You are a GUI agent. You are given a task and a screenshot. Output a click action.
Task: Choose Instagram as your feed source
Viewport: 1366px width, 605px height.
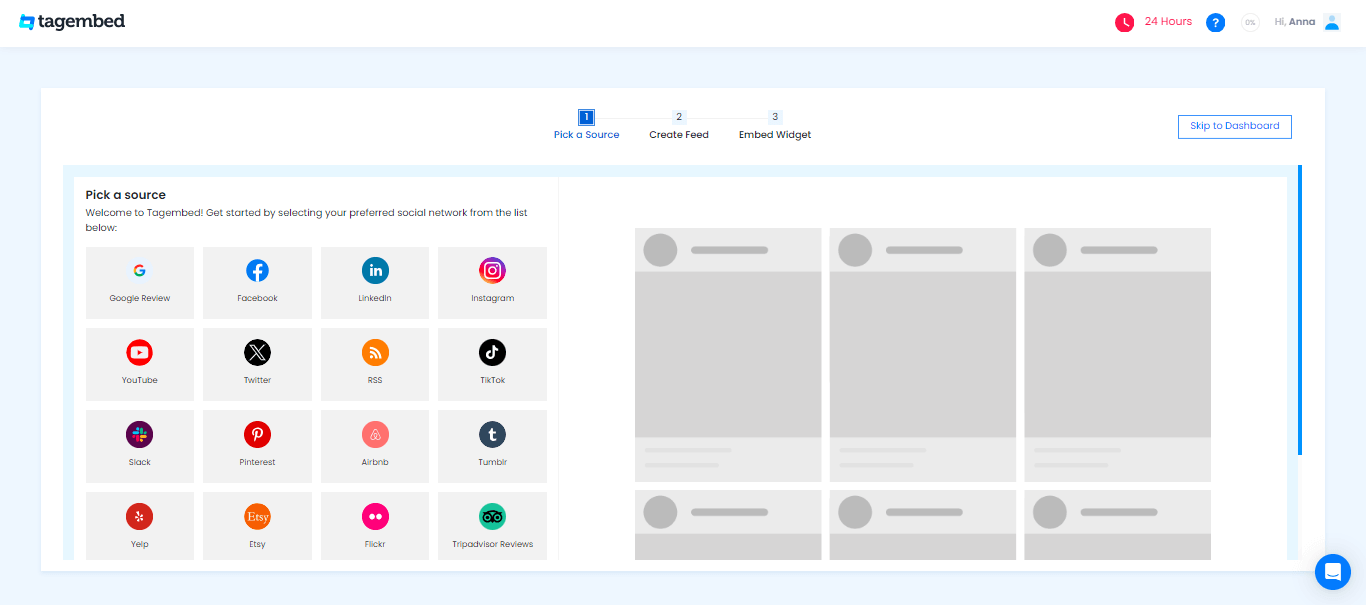coord(492,282)
